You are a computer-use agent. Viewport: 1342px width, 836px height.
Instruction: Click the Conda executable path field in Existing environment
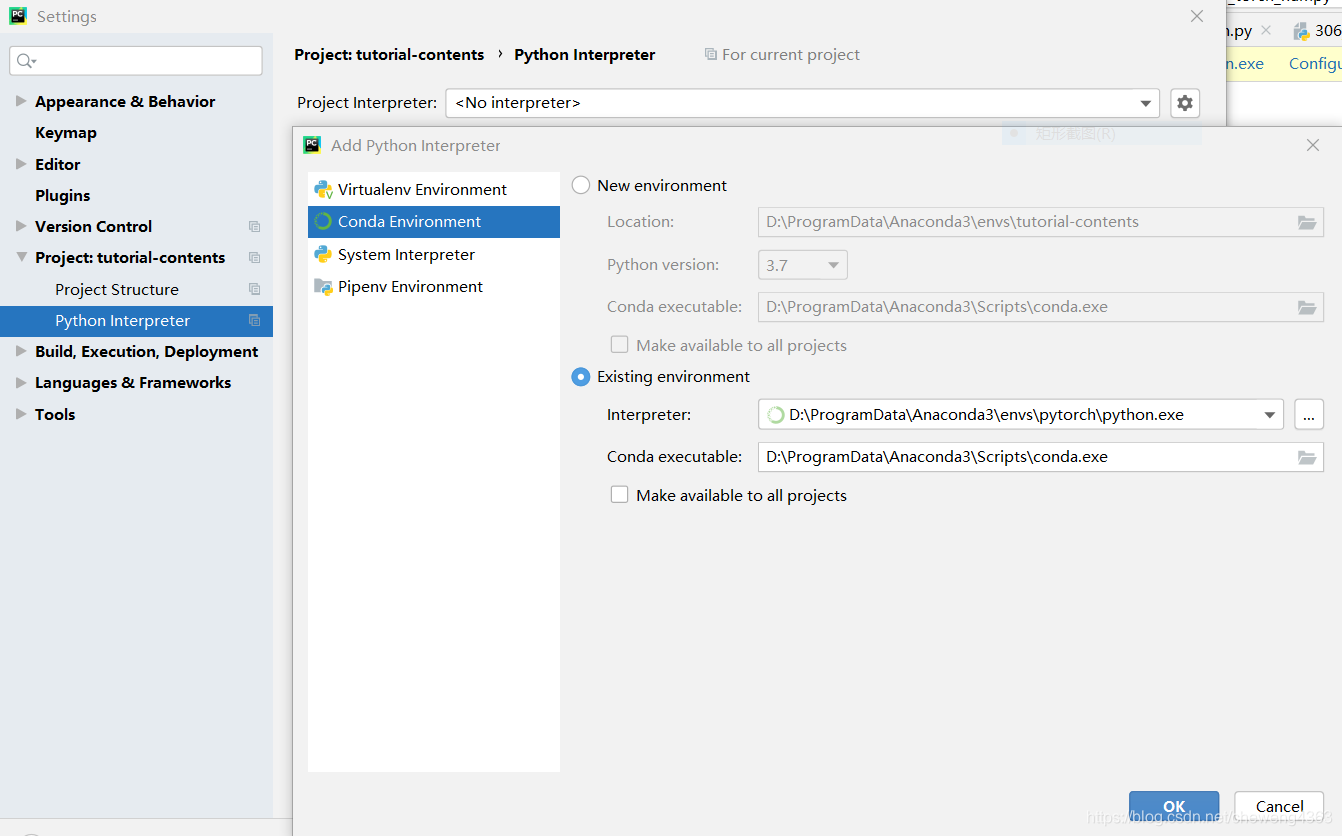[x=1041, y=457]
